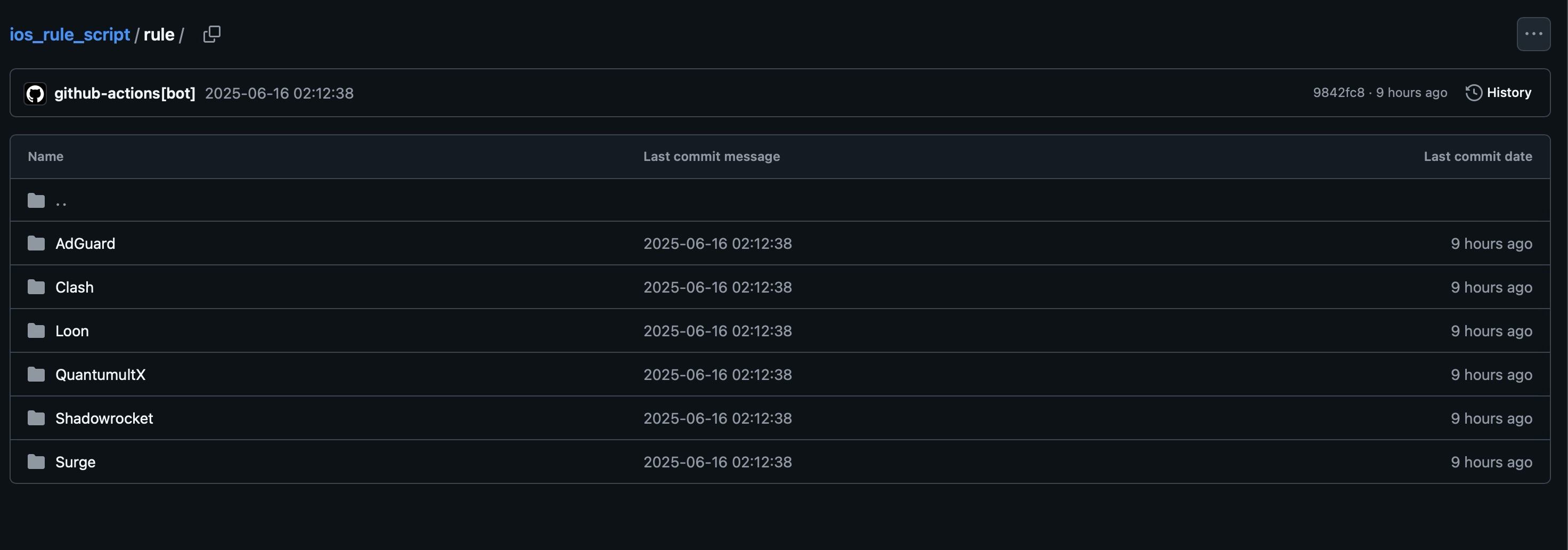Click the QuantumultX folder icon

click(37, 375)
